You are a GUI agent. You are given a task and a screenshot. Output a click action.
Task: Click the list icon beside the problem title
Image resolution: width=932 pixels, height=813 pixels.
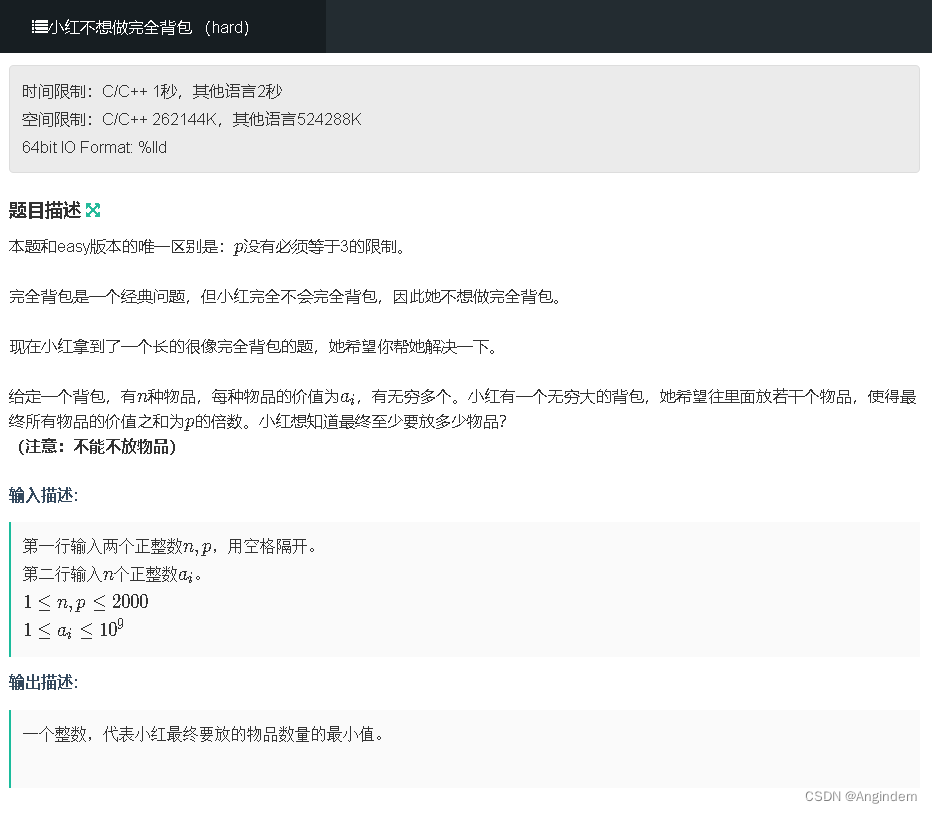coord(40,27)
